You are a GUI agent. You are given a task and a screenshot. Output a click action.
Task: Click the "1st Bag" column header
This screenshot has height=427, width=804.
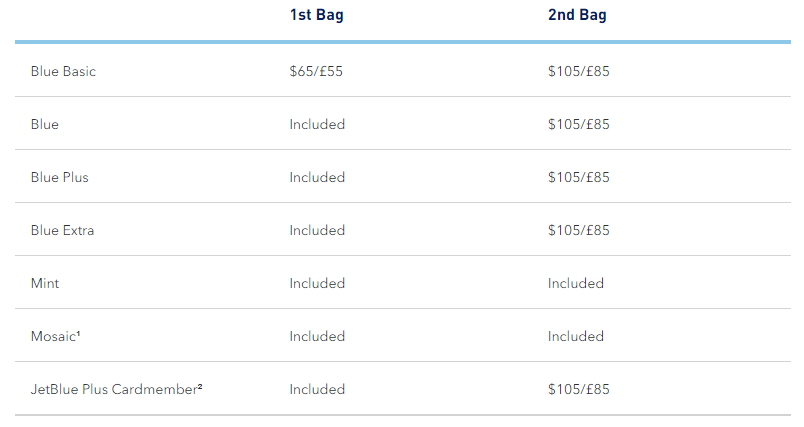click(x=316, y=15)
